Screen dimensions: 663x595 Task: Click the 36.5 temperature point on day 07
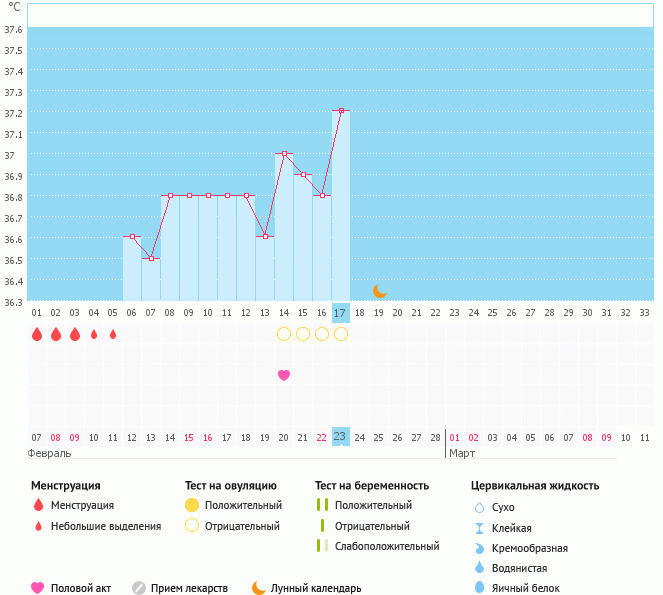pyautogui.click(x=151, y=258)
